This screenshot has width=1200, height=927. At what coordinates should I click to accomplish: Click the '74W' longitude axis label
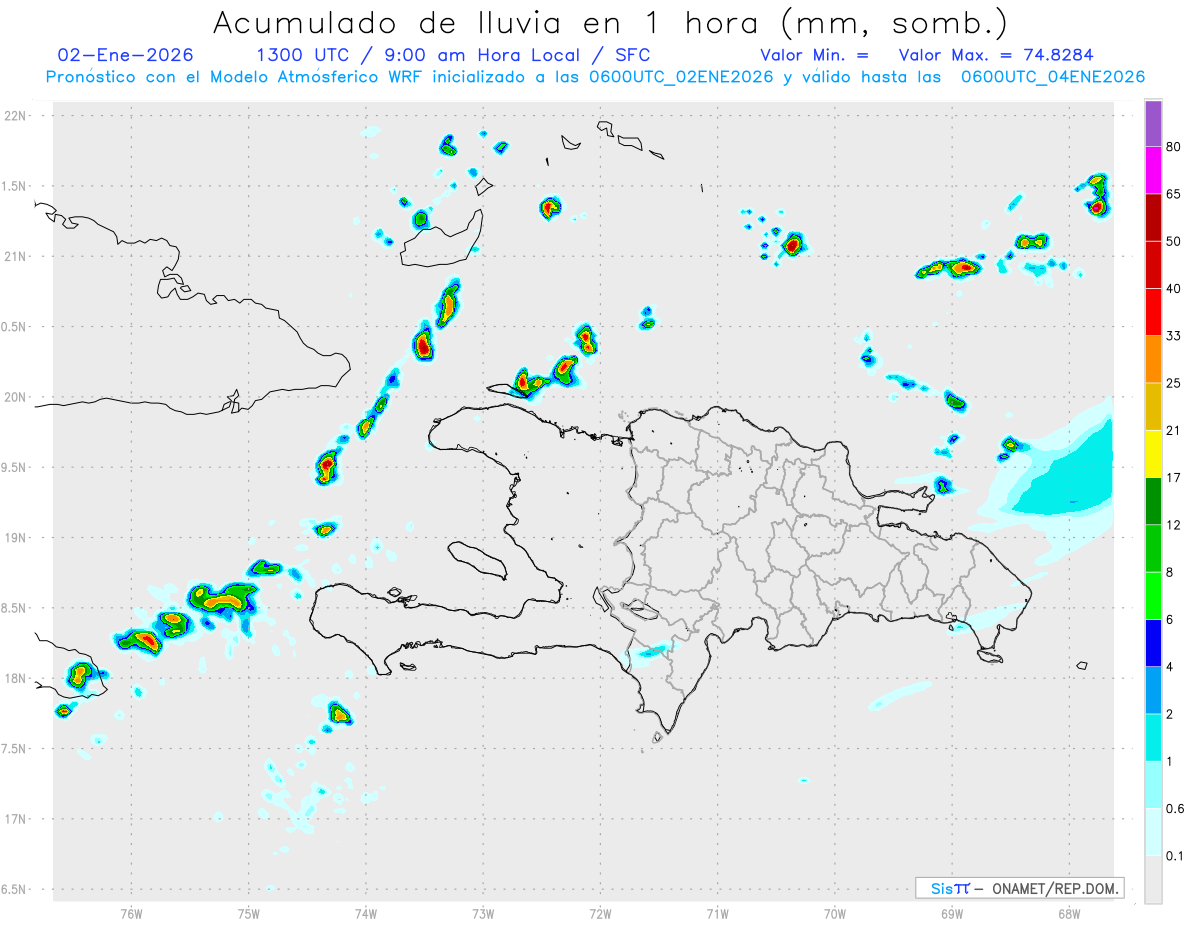click(366, 912)
